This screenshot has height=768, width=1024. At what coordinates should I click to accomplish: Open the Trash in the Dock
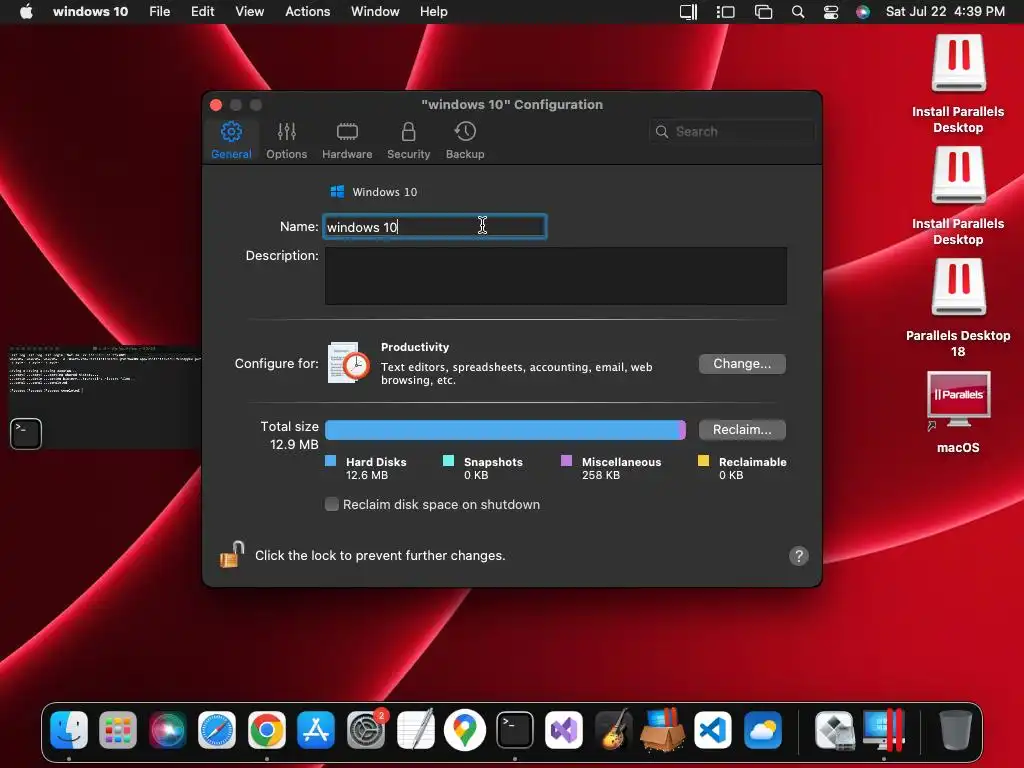tap(955, 729)
